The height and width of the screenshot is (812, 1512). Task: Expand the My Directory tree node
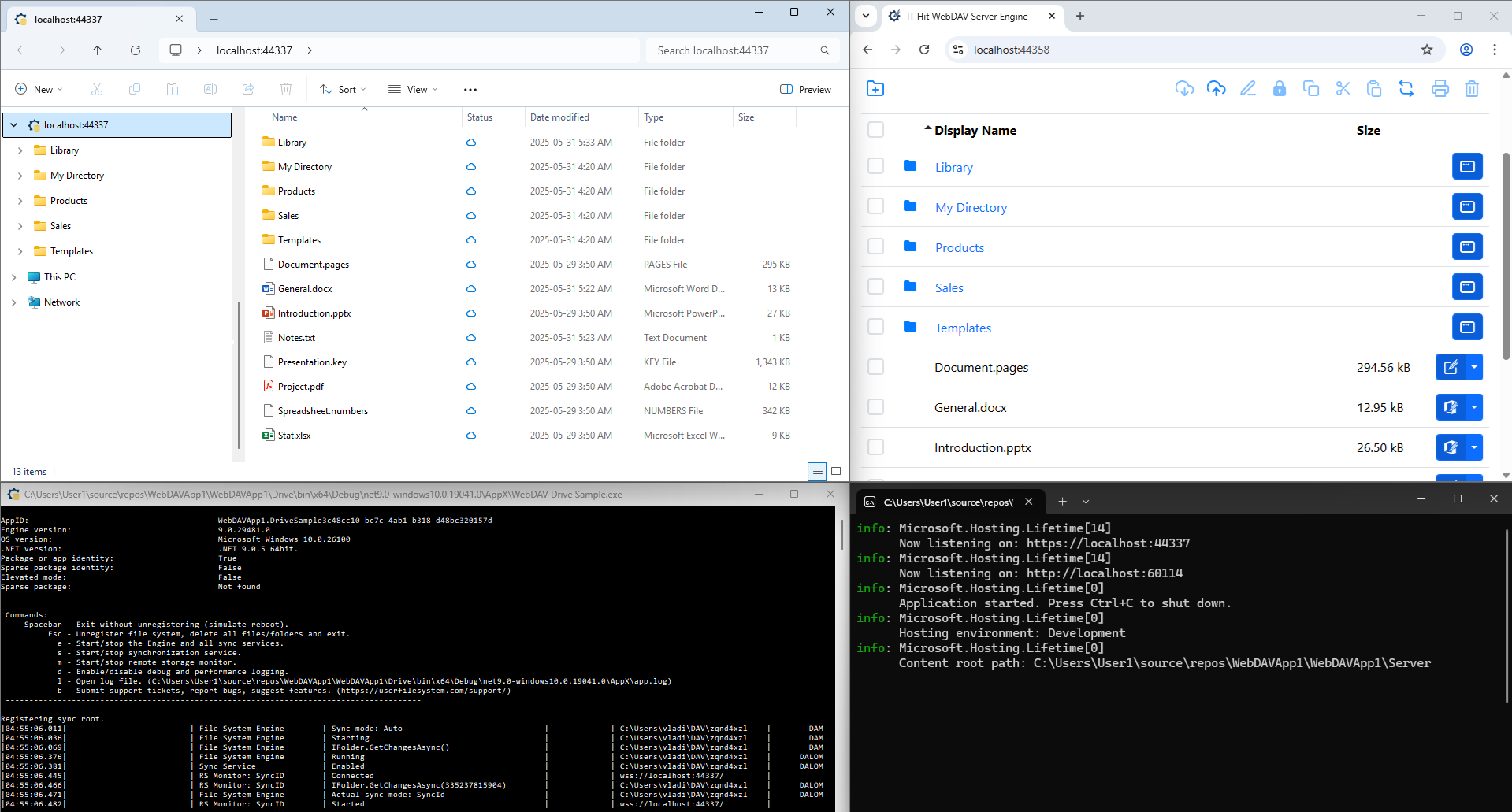20,176
